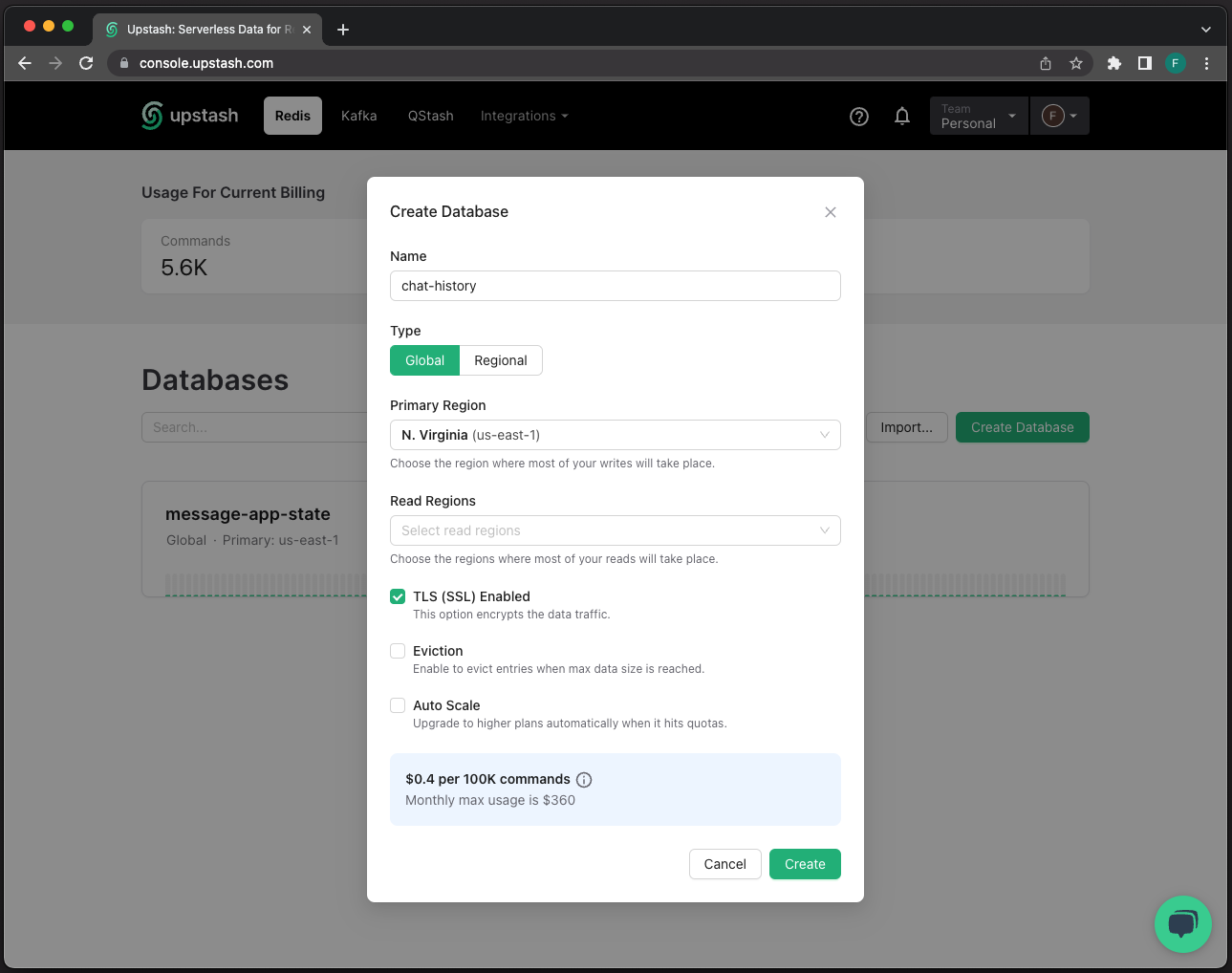Enable the Eviction checkbox
Image resolution: width=1232 pixels, height=973 pixels.
(398, 651)
